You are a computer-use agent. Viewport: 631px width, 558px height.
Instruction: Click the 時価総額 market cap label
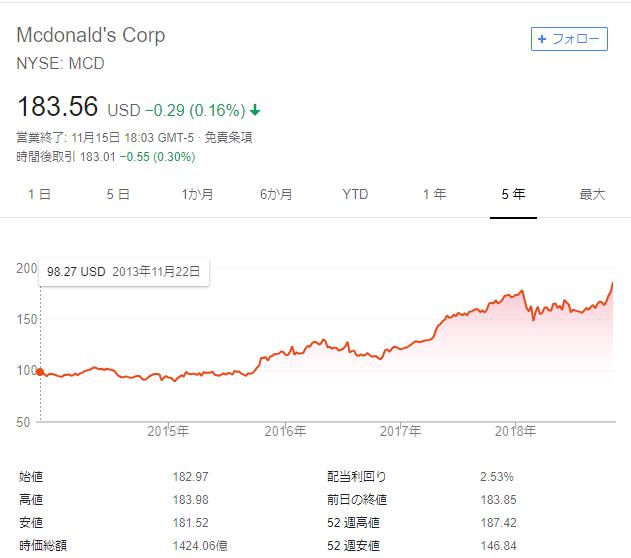44,546
